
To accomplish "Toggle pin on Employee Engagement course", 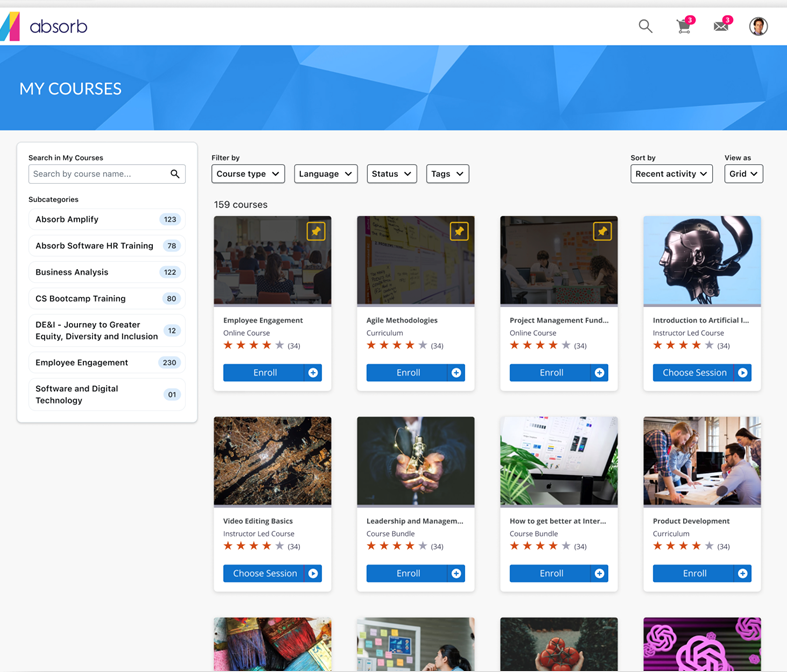I will 316,231.
